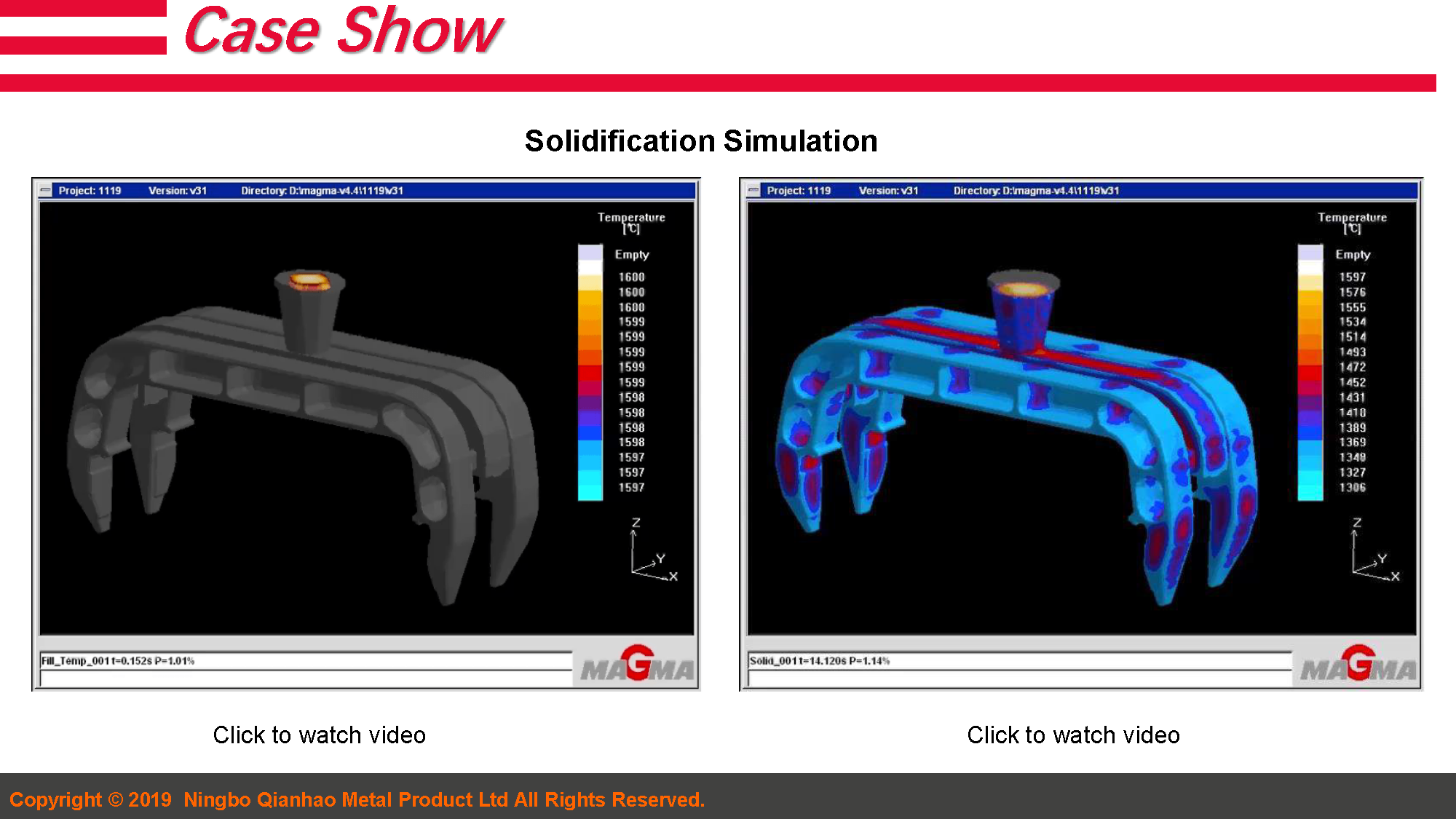
Task: Click the Empty swatch in right legend
Action: 1310,253
